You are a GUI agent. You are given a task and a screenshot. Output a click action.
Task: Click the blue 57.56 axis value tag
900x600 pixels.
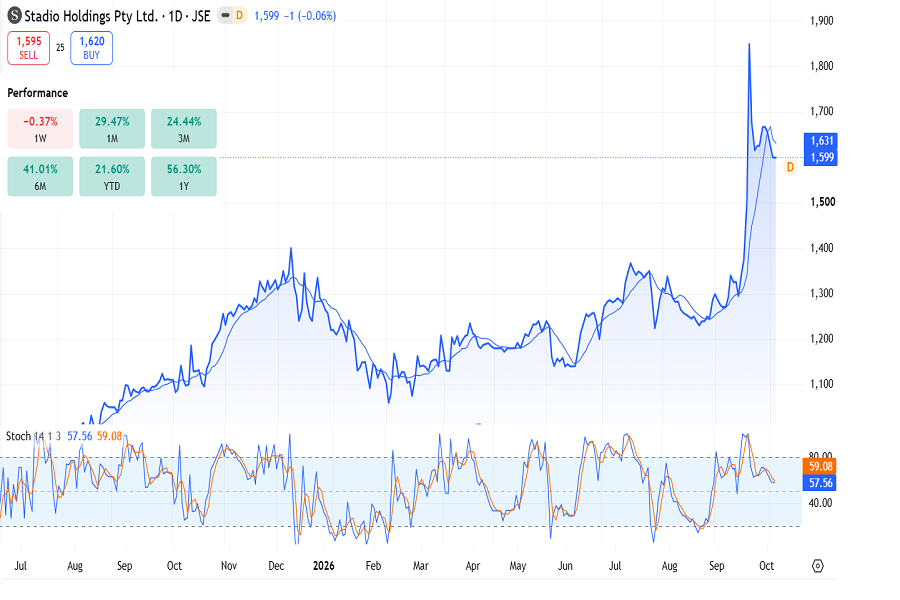click(x=820, y=483)
